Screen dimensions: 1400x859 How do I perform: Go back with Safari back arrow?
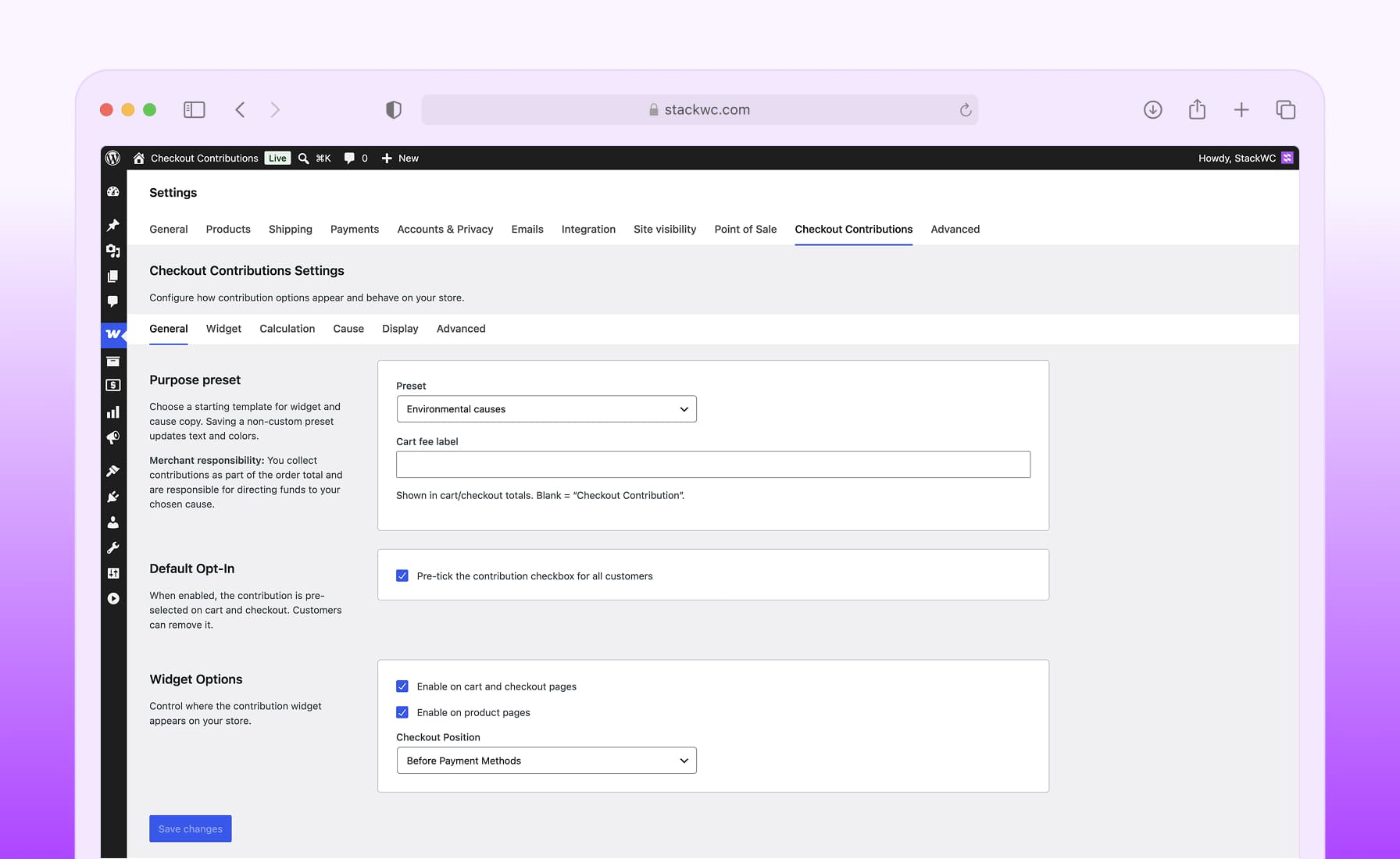pyautogui.click(x=241, y=110)
